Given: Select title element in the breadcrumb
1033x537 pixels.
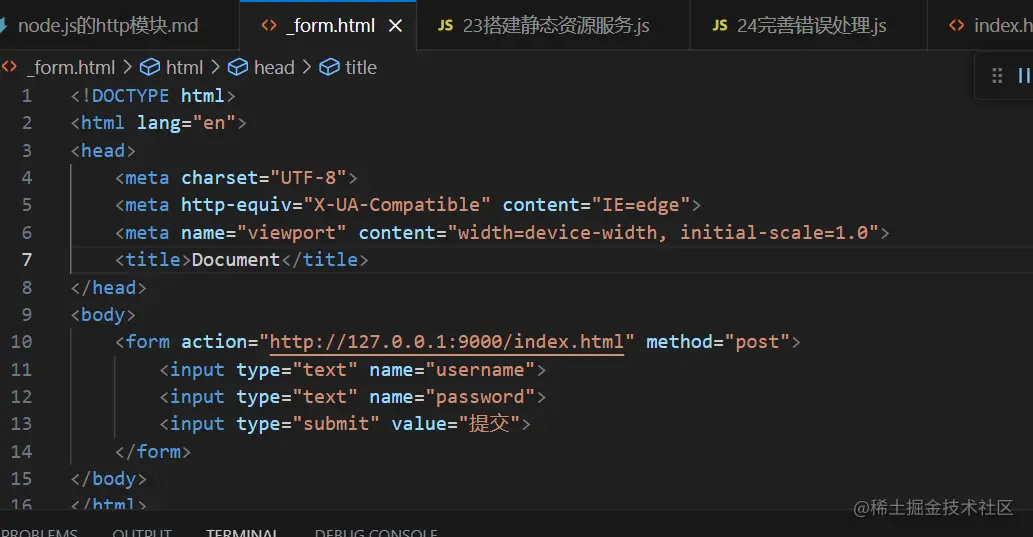Looking at the screenshot, I should click(361, 67).
